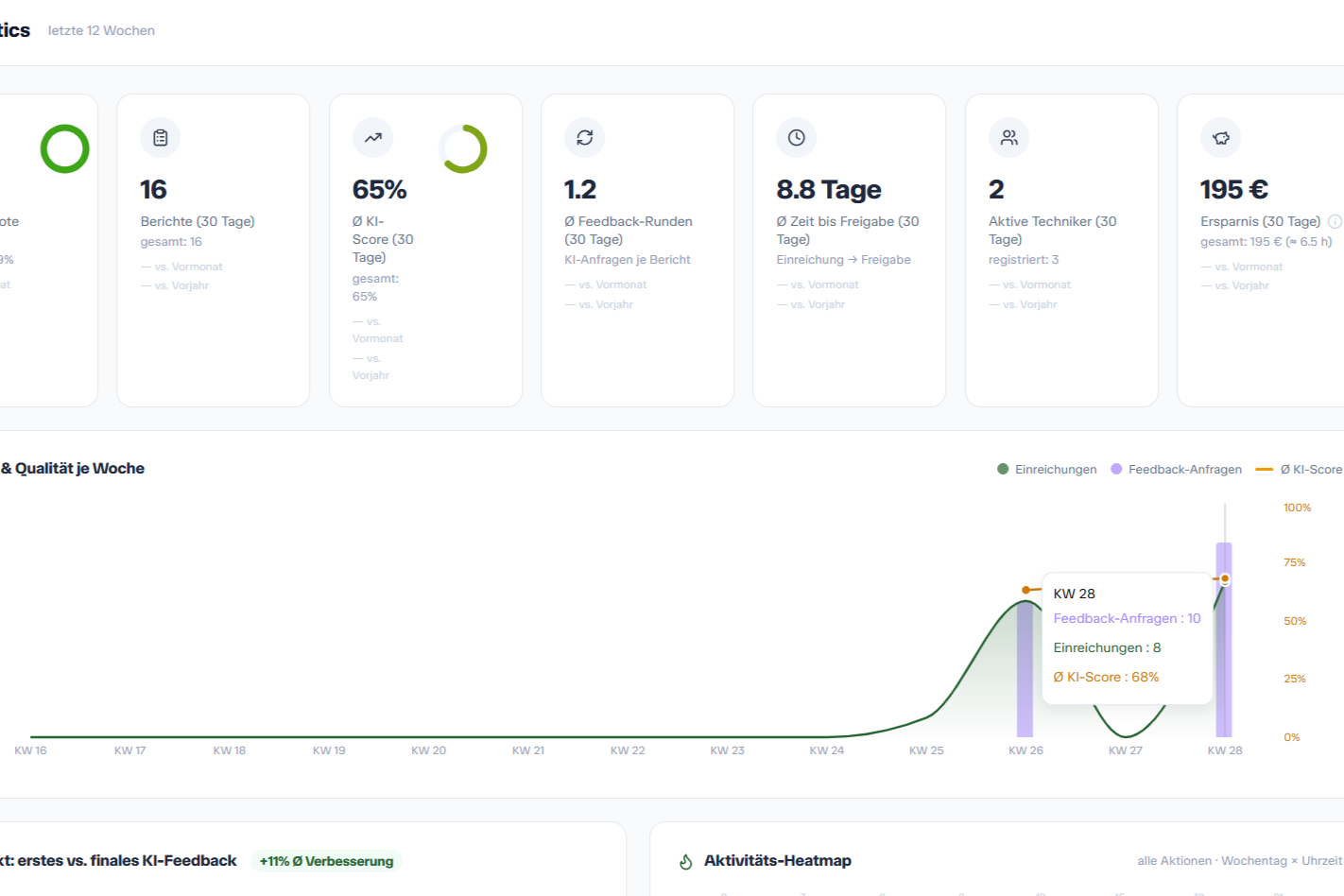Viewport: 1344px width, 896px height.
Task: Click the clipboard icon on Berichte card
Action: point(161,138)
